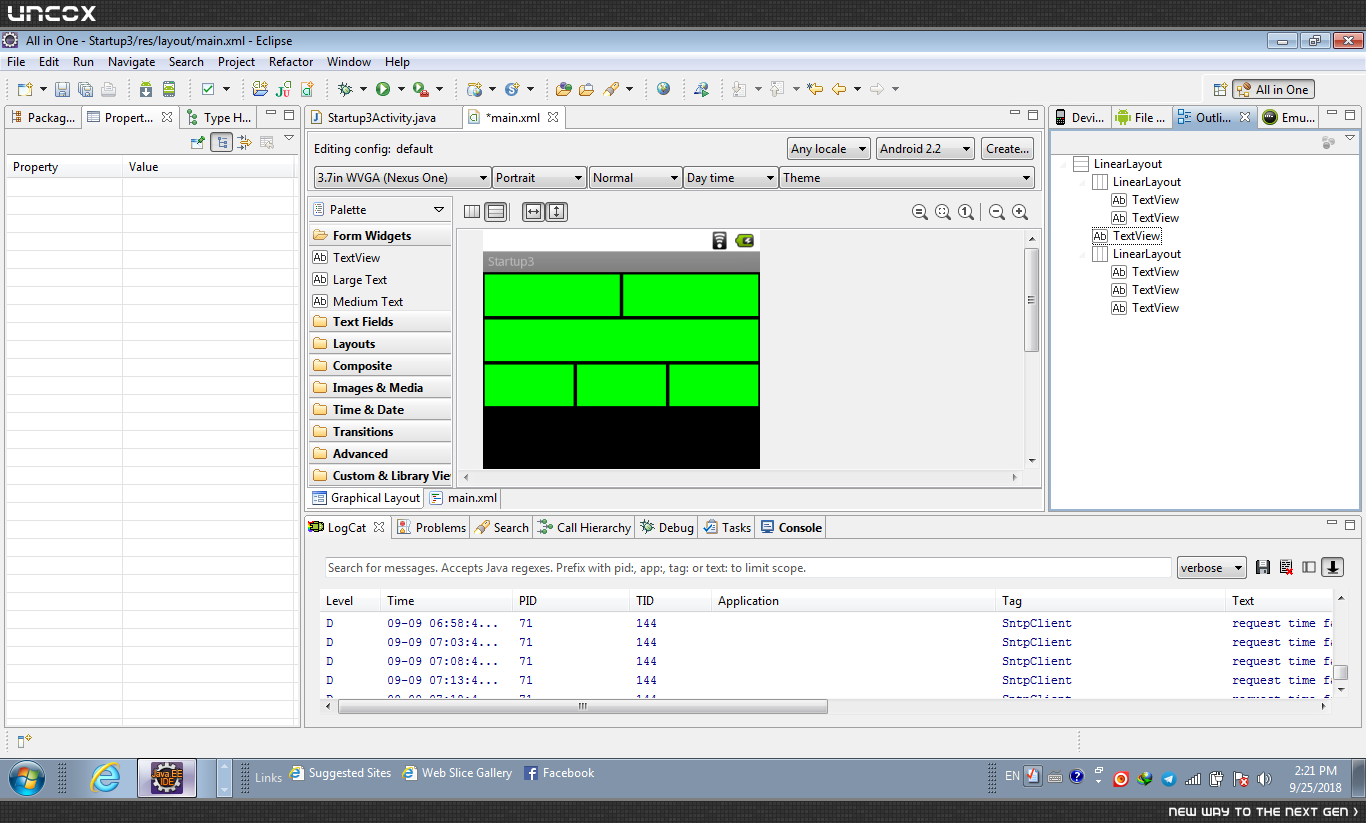
Task: Click the volume speaker tray icon
Action: (1264, 778)
